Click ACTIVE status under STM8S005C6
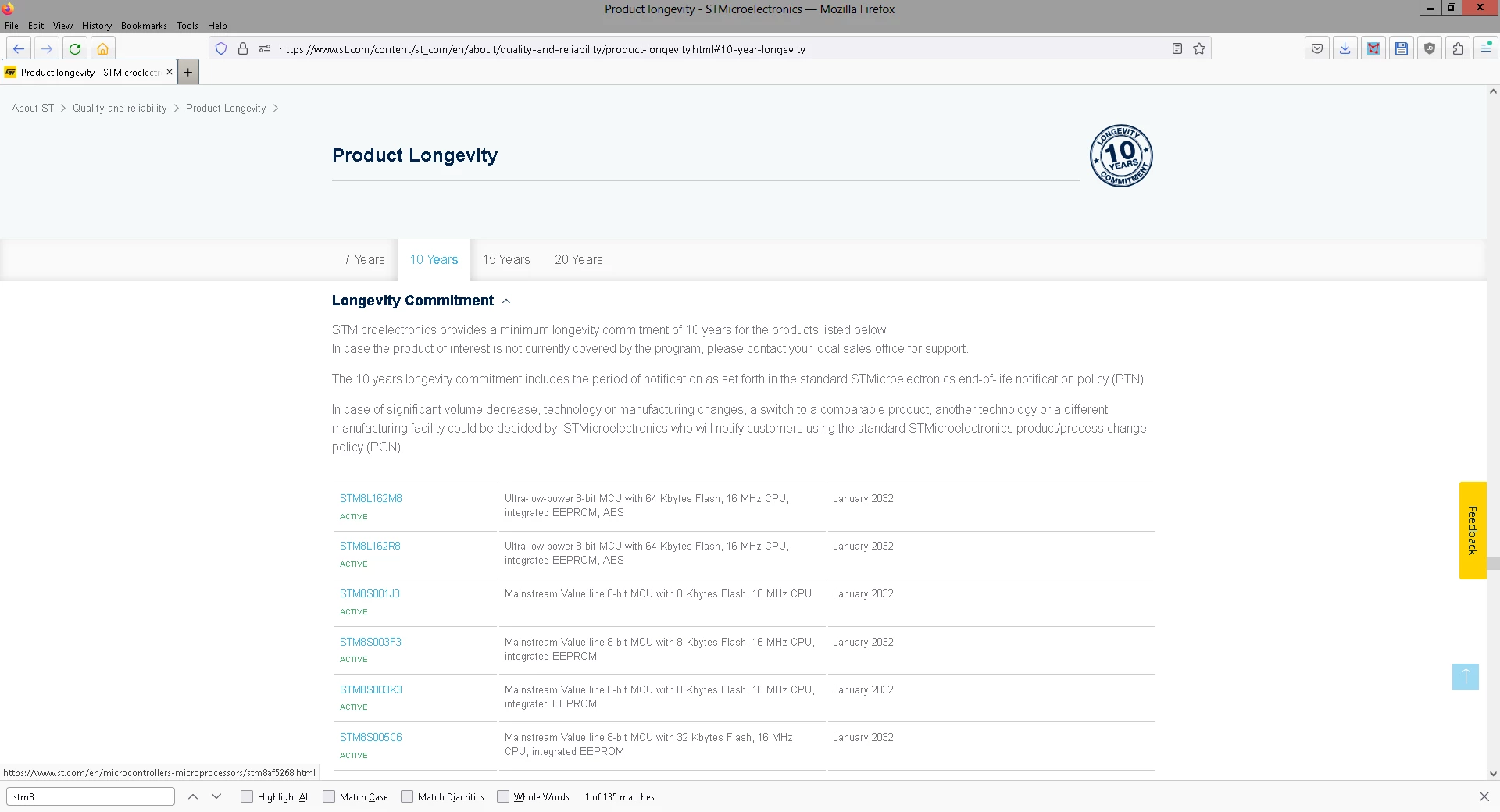Screen dimensions: 1500x812 [354, 755]
